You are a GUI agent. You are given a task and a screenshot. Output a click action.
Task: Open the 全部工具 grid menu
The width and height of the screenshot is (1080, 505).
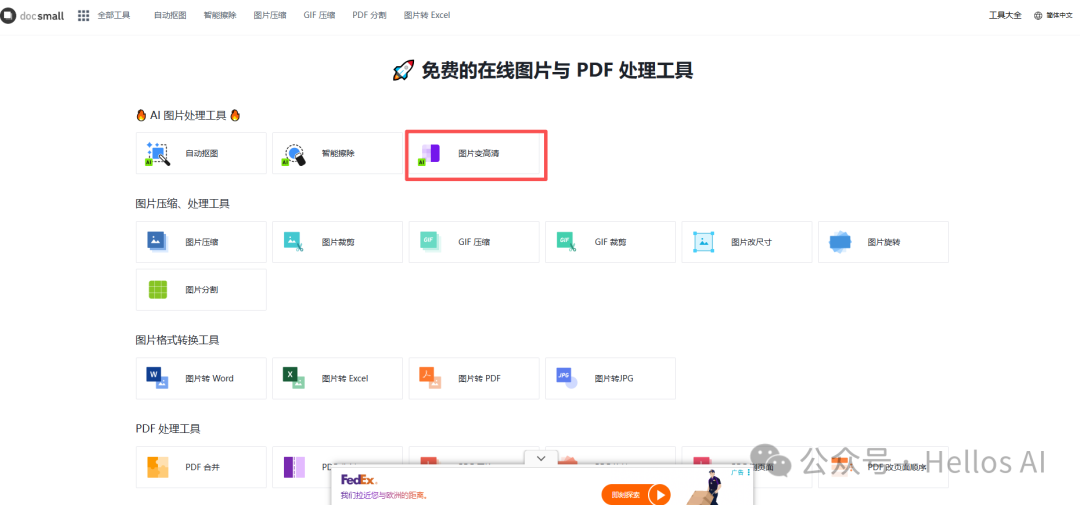pyautogui.click(x=104, y=15)
